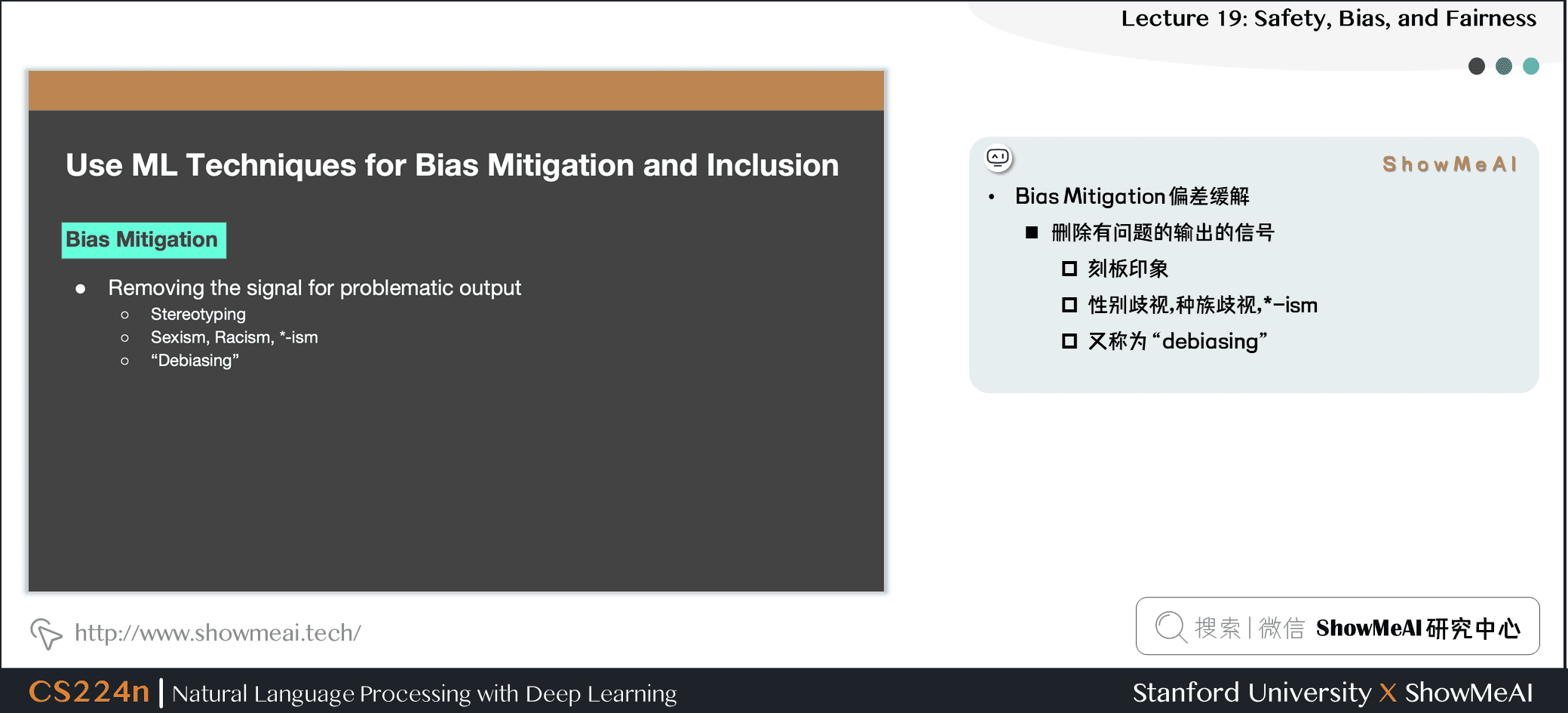The height and width of the screenshot is (713, 1568).
Task: Click the '性别歧视,种族歧视,*-ism' note text
Action: [1202, 305]
